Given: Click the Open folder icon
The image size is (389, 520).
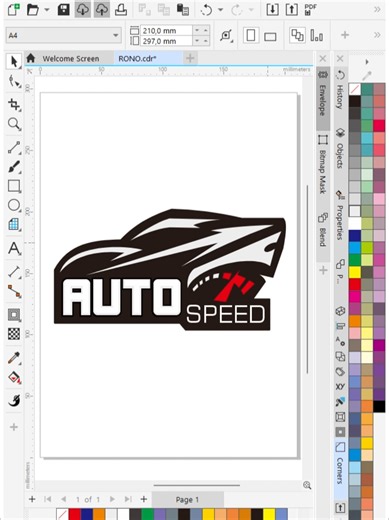Looking at the screenshot, I should click(33, 10).
